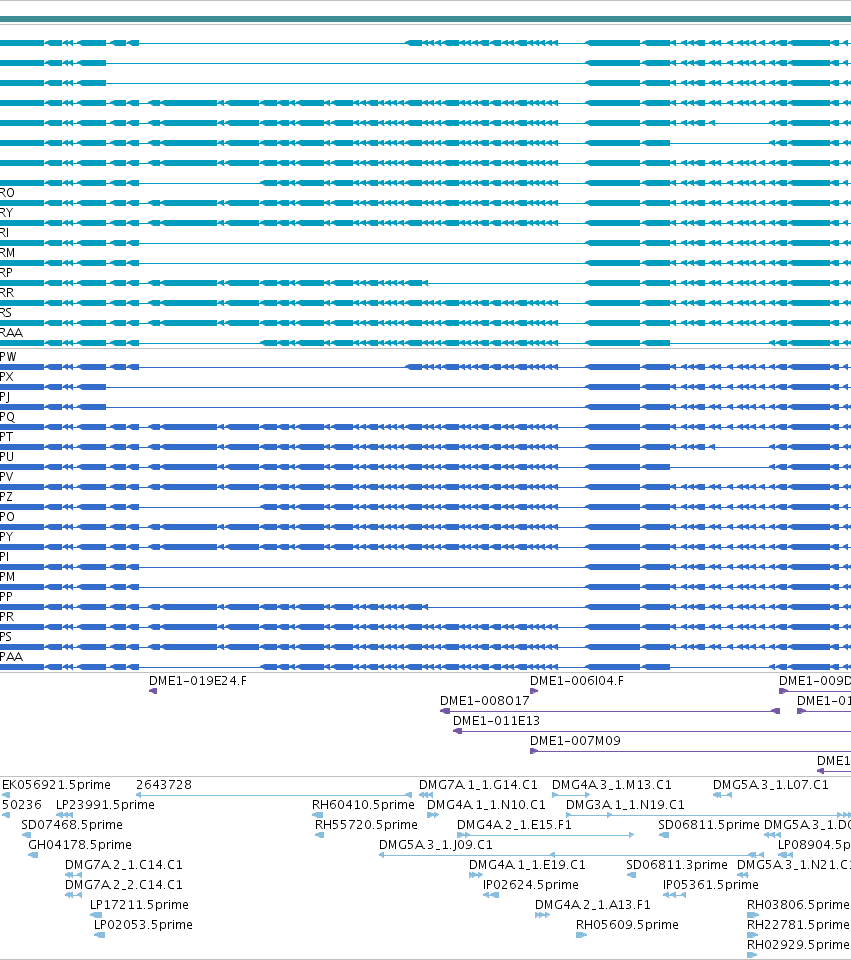Click the teal gene span bar at top
The image size is (851, 960).
coord(426,20)
